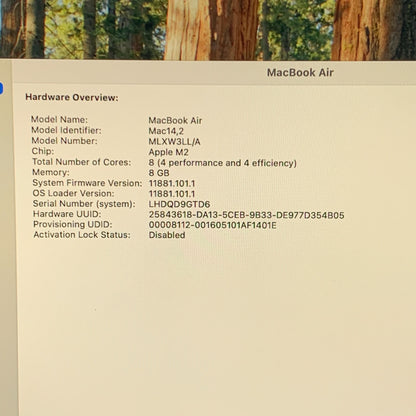The width and height of the screenshot is (416, 416).
Task: Click the Provisioning UDID label
Action: pos(73,224)
